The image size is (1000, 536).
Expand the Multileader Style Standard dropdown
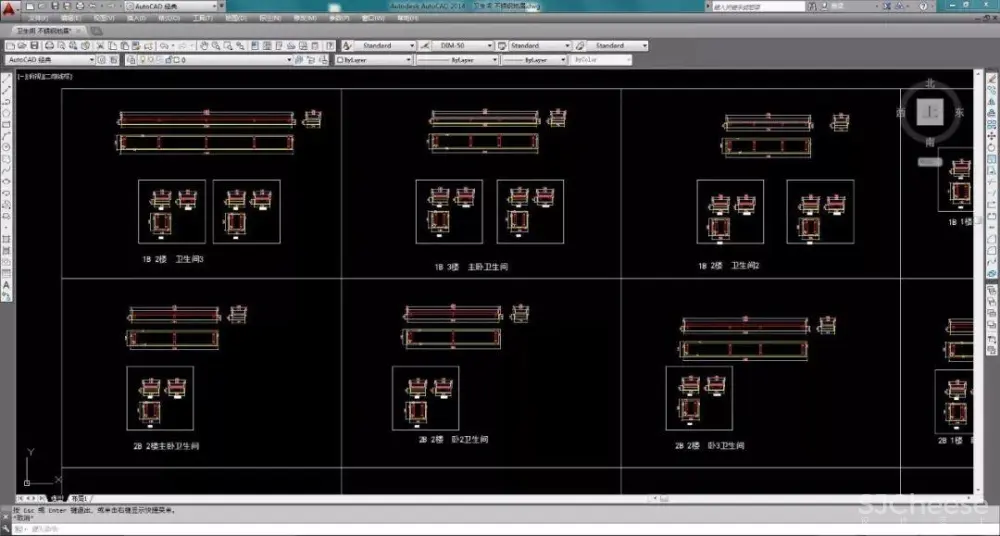click(645, 46)
